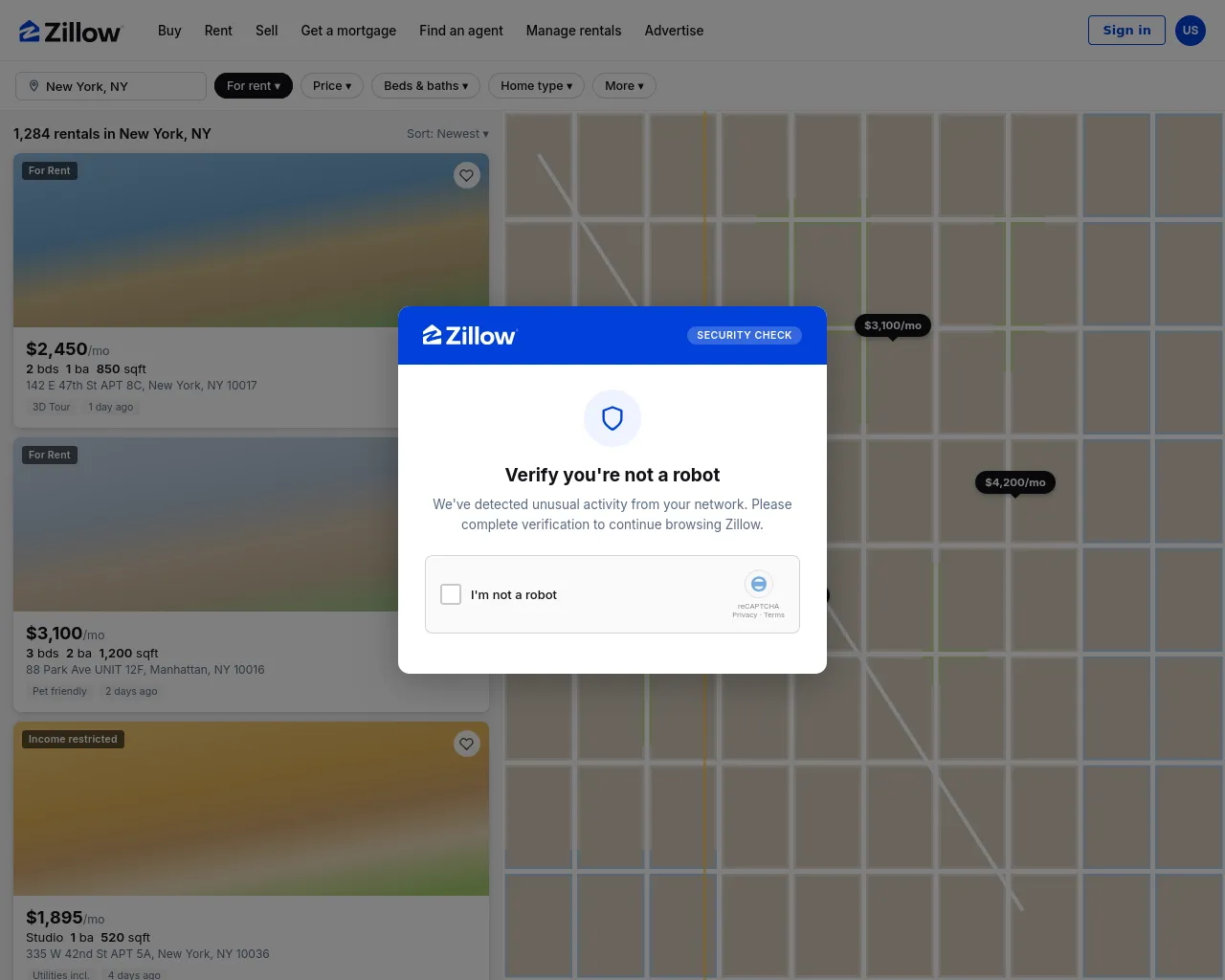Open the Sell menu
Image resolution: width=1225 pixels, height=980 pixels.
267,31
